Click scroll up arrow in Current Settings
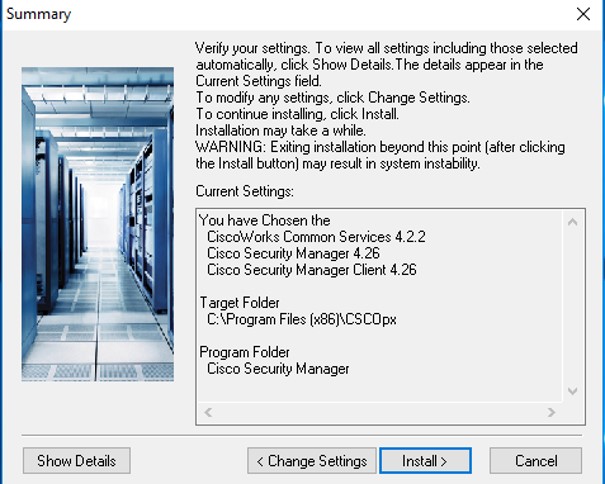 coord(573,222)
